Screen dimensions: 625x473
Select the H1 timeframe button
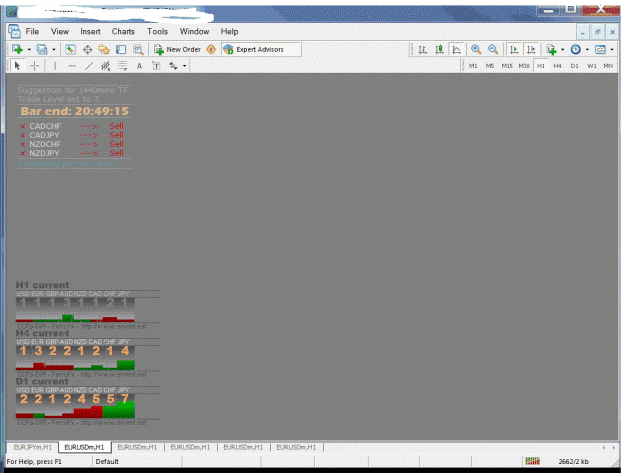tap(541, 66)
